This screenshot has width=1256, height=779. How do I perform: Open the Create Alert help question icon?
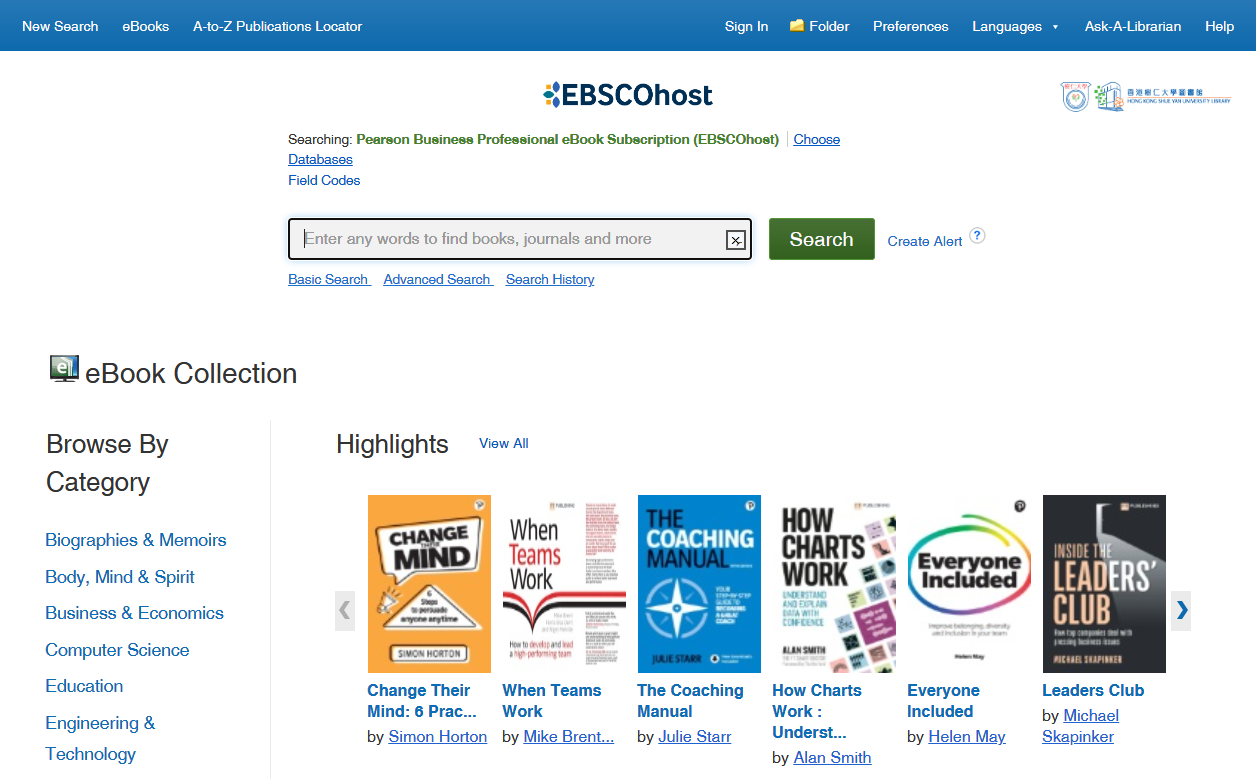977,236
